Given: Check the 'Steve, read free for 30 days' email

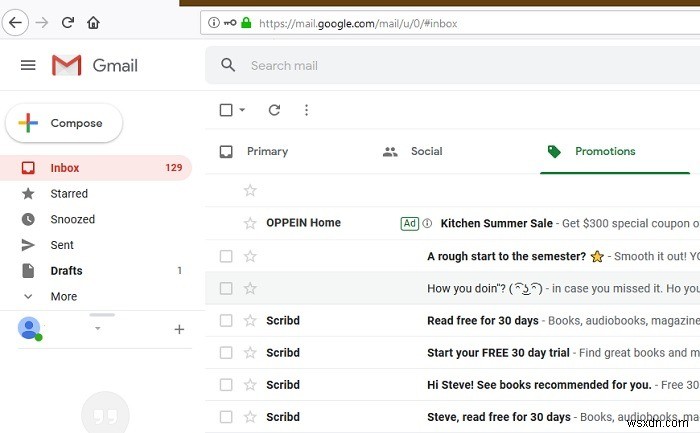Looking at the screenshot, I should (226, 417).
